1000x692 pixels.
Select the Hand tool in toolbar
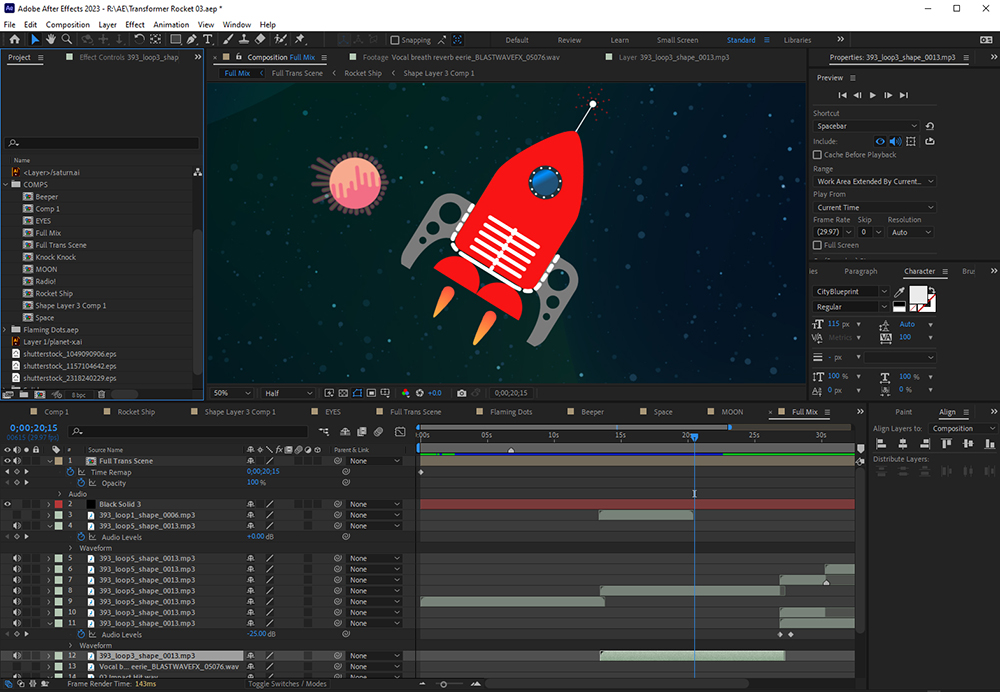click(51, 40)
